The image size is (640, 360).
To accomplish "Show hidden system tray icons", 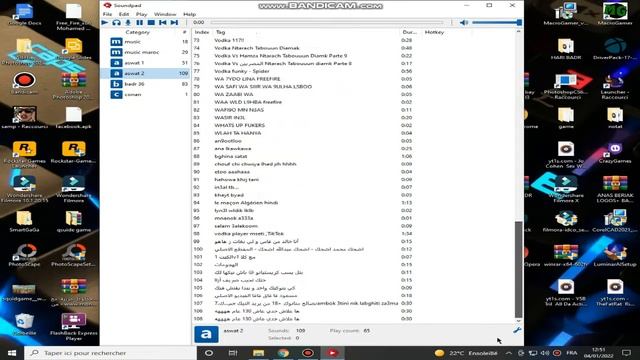I will click(509, 353).
